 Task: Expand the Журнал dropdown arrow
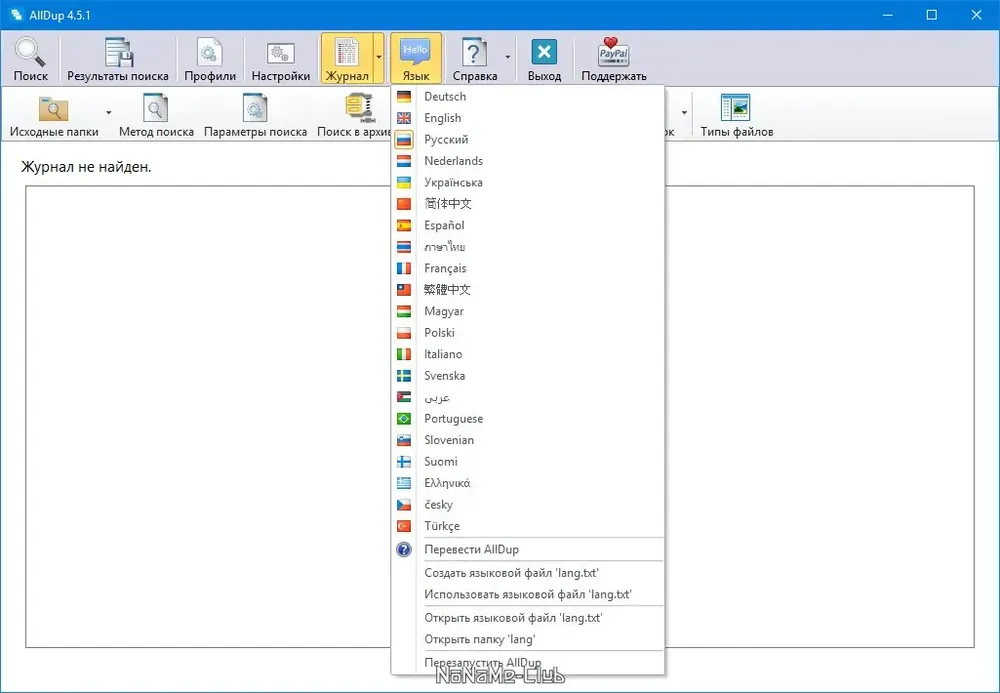pos(379,57)
